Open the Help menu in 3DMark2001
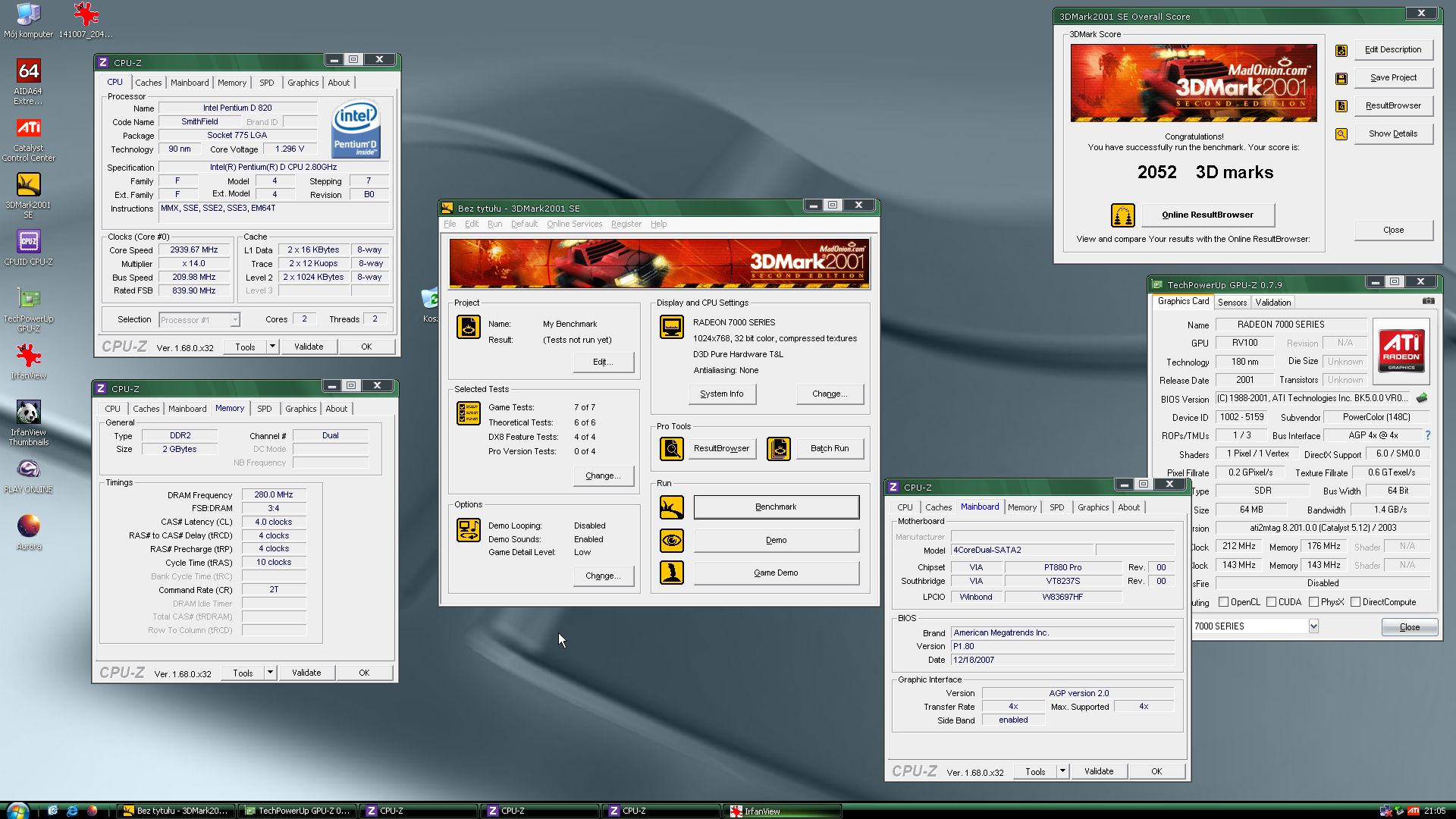Screen dimensions: 1456x819 [x=658, y=224]
